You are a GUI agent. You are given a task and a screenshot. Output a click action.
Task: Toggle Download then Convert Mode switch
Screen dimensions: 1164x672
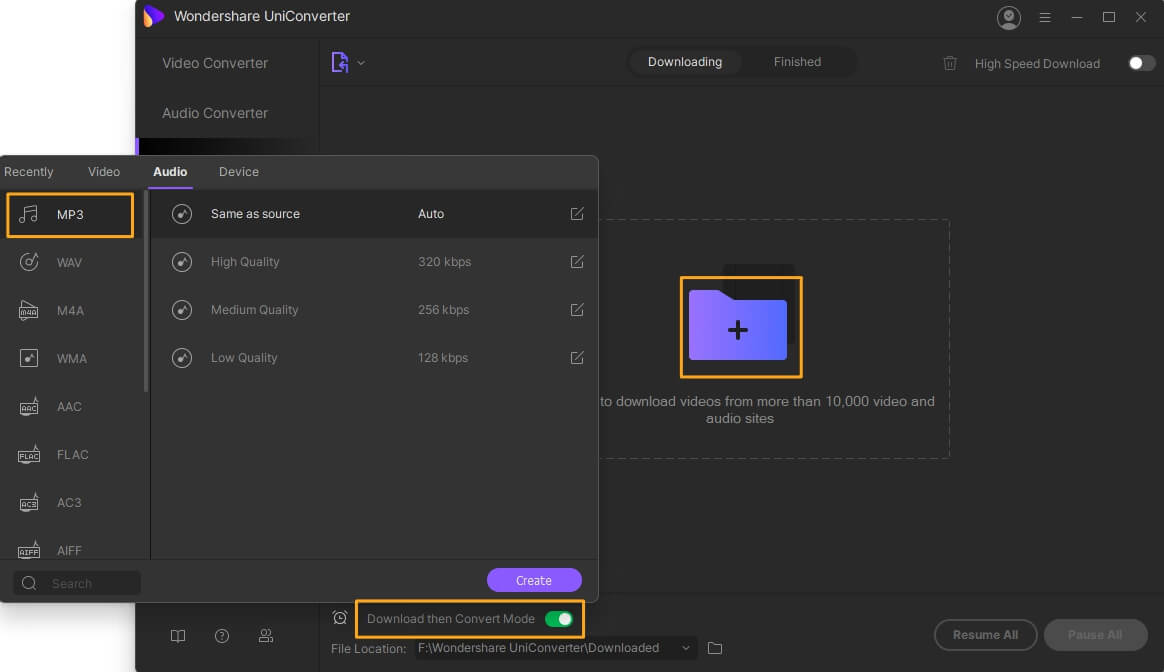[559, 619]
